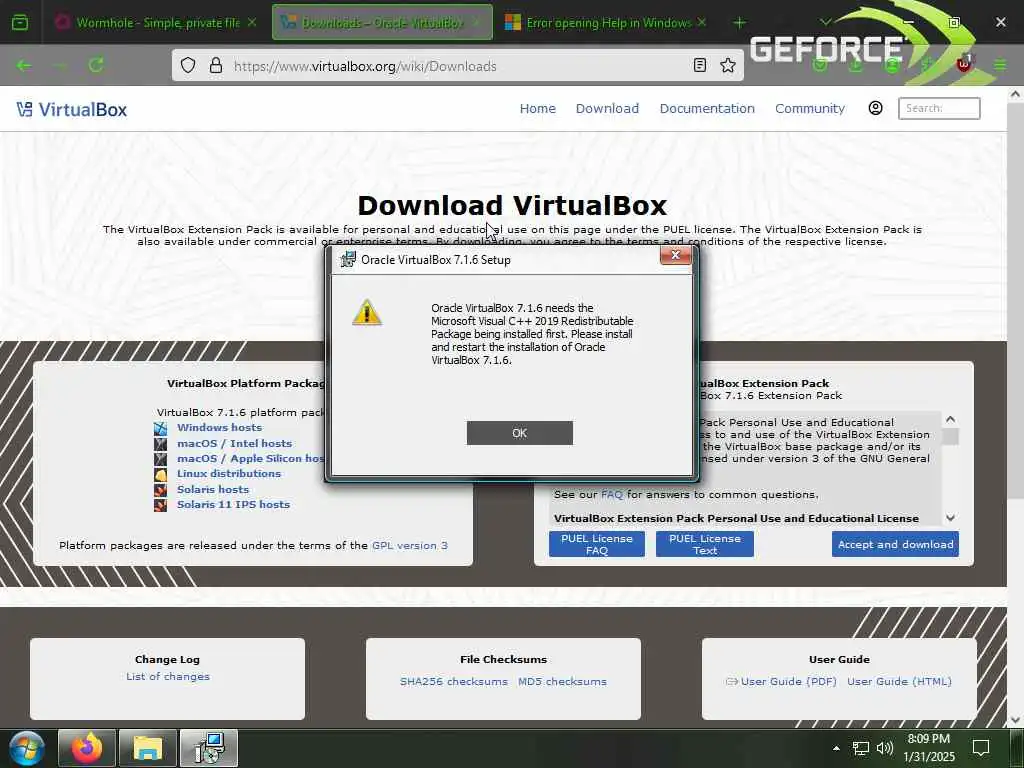Screen dimensions: 1024x768
Task: Click the Windows hosts platform icon
Action: click(x=161, y=428)
